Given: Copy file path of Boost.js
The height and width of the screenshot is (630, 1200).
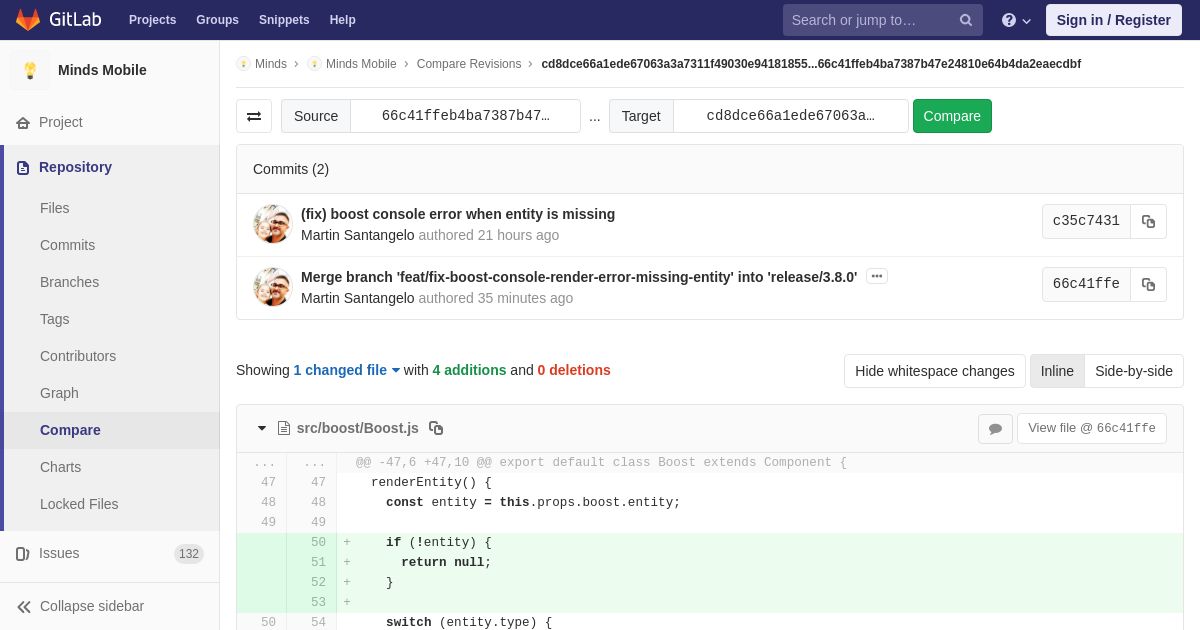Looking at the screenshot, I should [x=436, y=428].
